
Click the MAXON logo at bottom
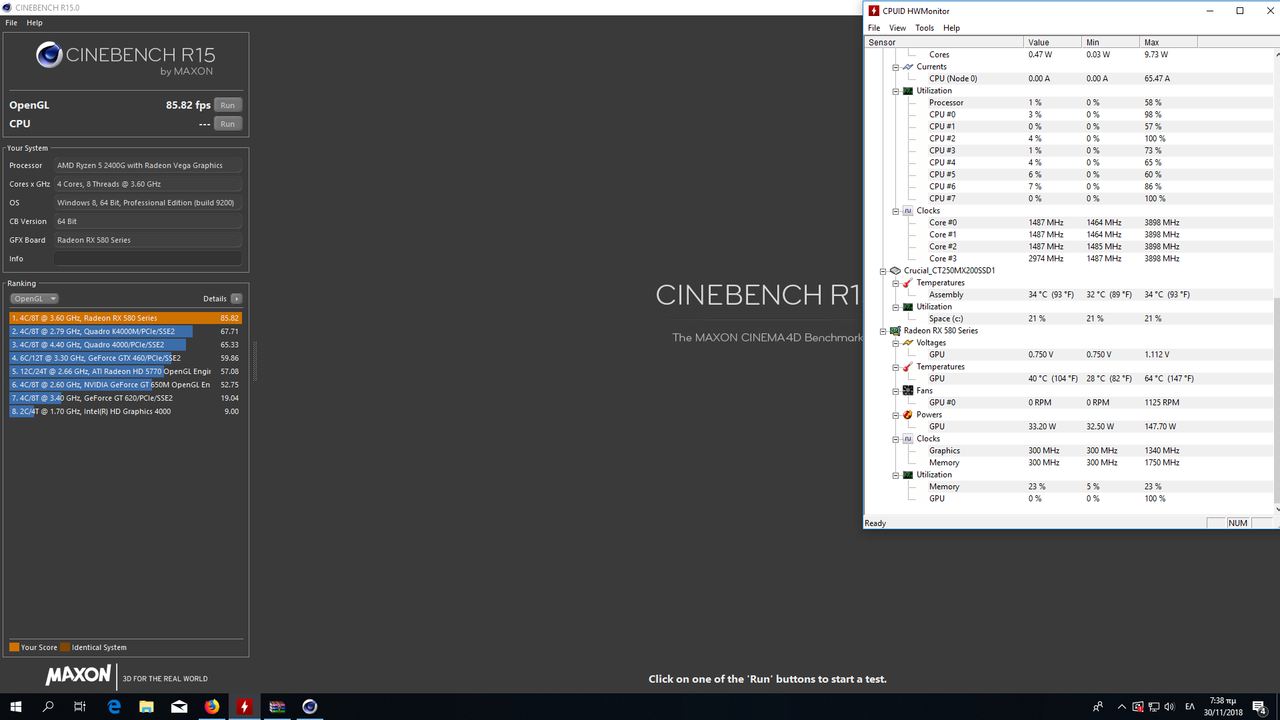point(78,676)
